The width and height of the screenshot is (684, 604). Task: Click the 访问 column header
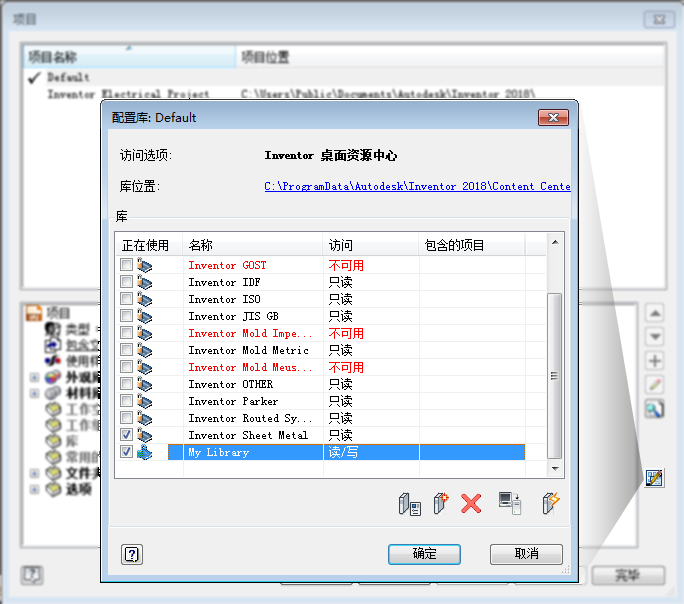371,245
